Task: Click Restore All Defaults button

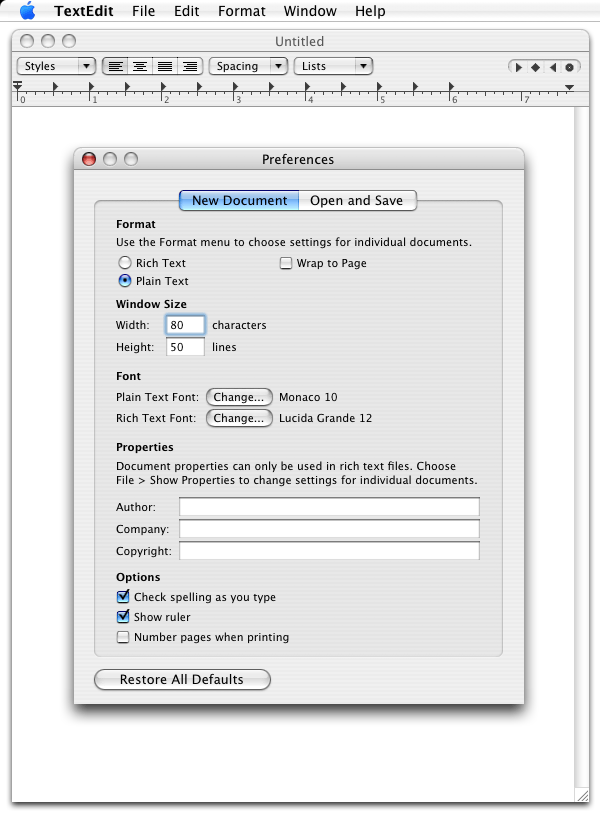Action: pos(182,679)
